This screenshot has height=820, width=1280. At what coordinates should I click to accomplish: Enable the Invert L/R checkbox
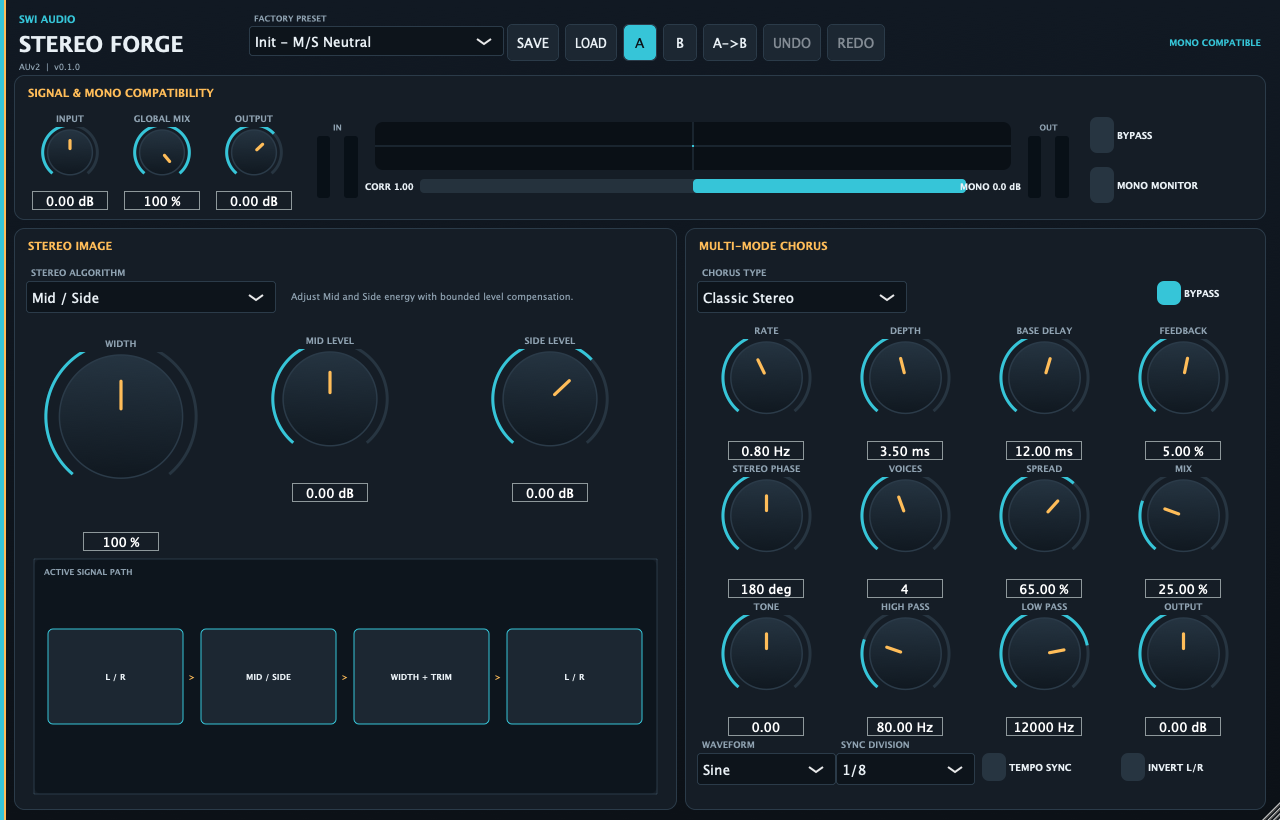pos(1133,767)
